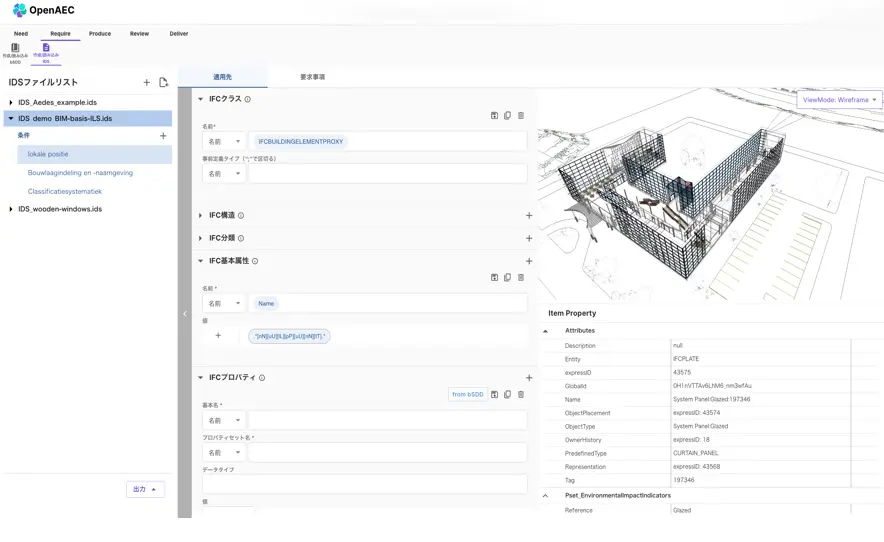Click the データタイプ input field
This screenshot has height=542, width=884.
(x=365, y=484)
